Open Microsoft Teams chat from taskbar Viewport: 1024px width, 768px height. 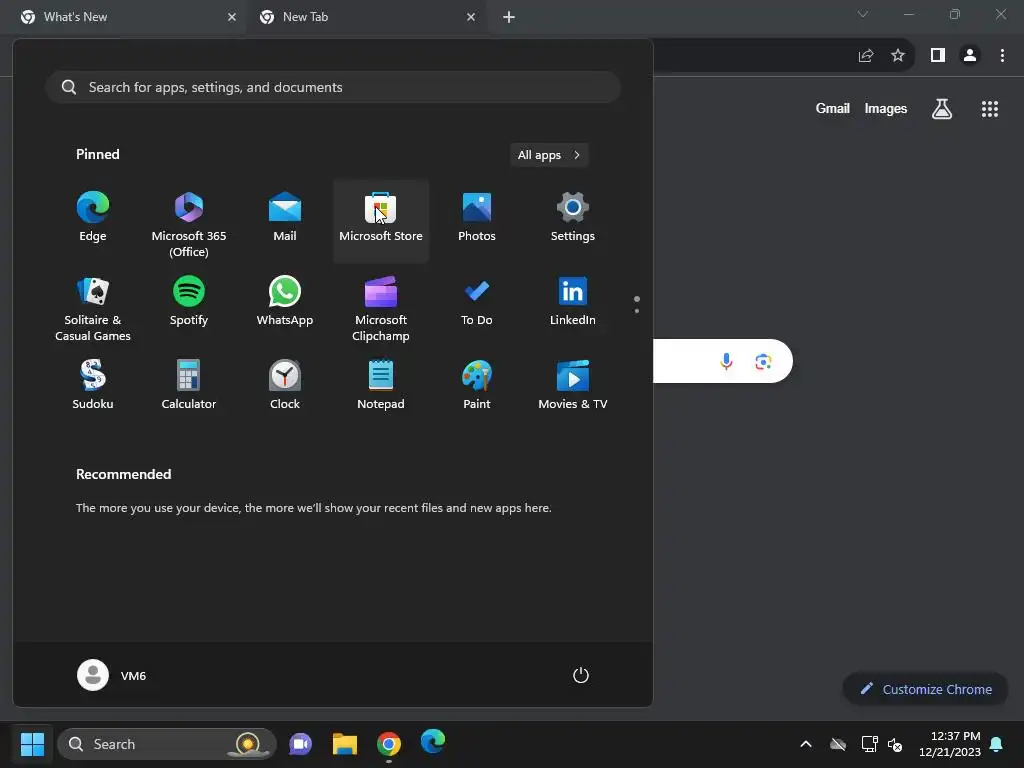pos(300,744)
